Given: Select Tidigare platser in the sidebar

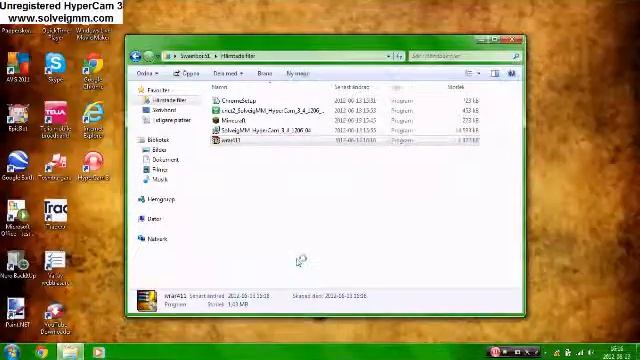Looking at the screenshot, I should click(x=171, y=120).
